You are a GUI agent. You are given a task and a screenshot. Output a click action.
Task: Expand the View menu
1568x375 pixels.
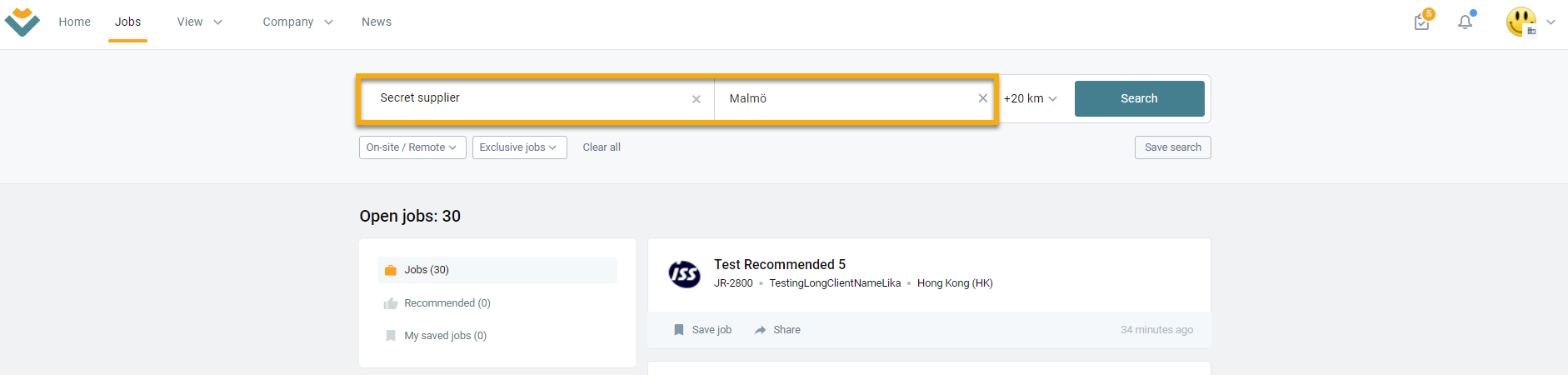click(x=200, y=22)
